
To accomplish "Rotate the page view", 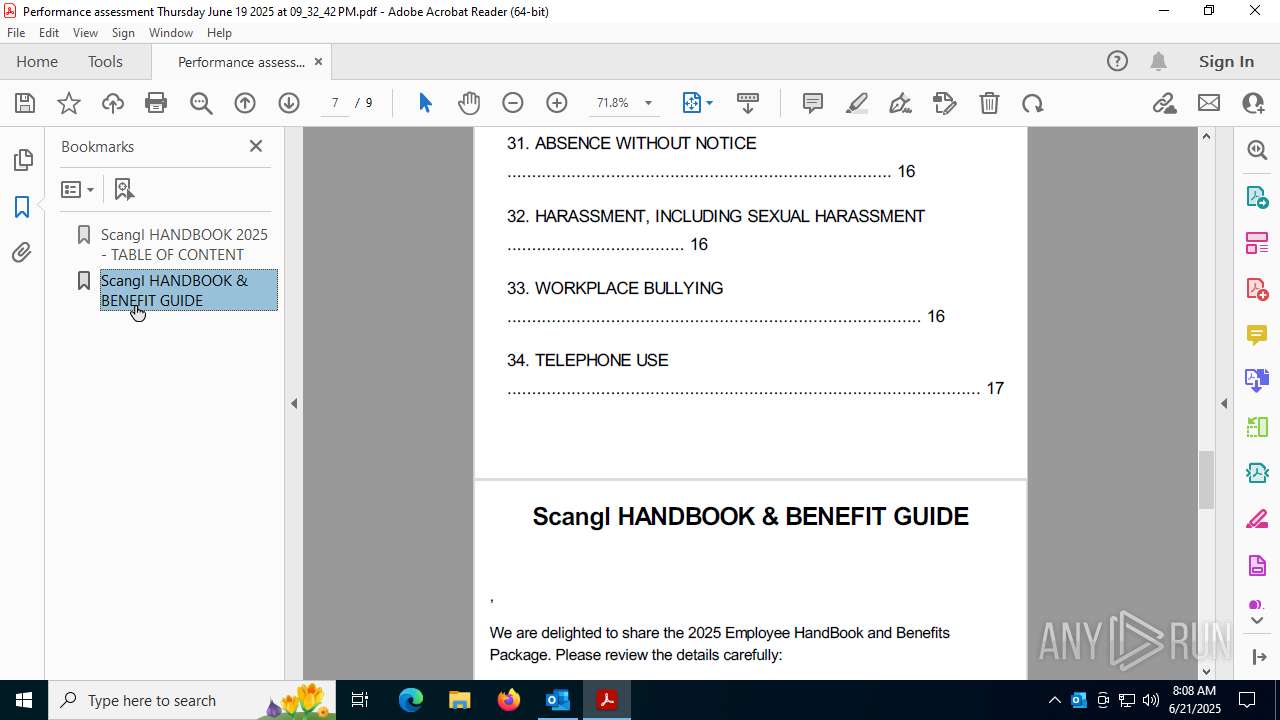I will (x=1033, y=103).
